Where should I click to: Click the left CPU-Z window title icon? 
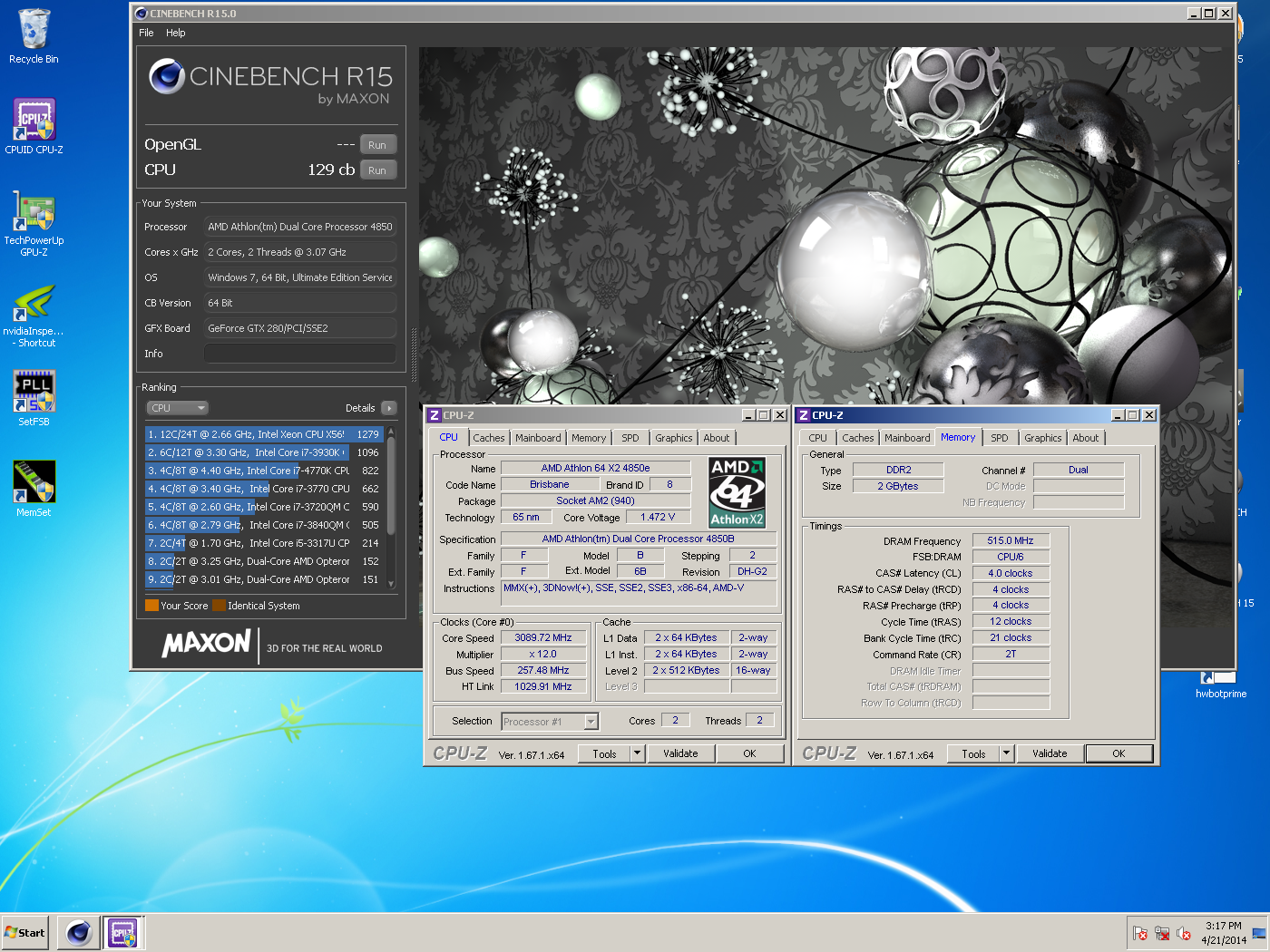435,415
